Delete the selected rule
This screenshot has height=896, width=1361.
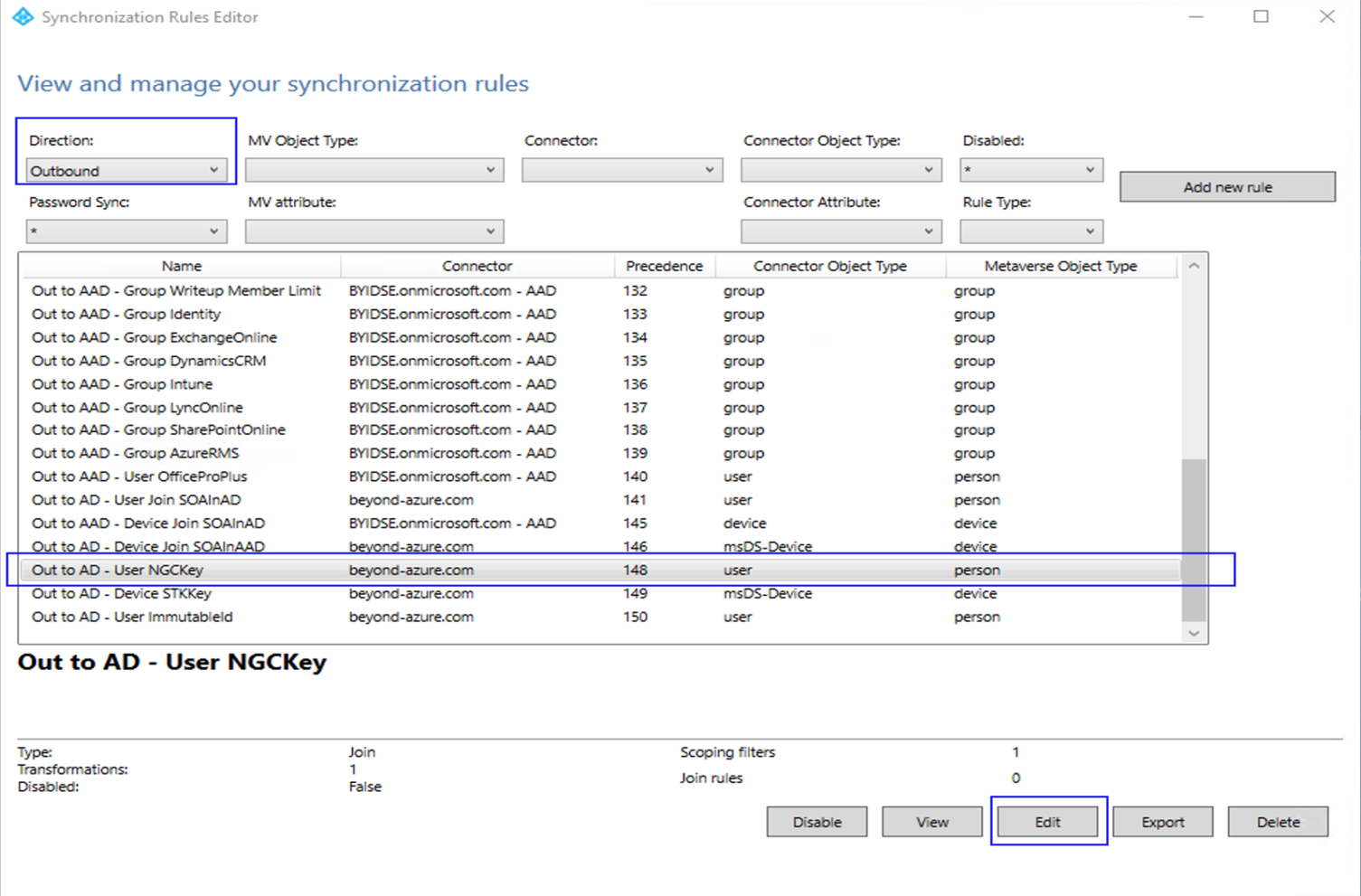click(1277, 821)
